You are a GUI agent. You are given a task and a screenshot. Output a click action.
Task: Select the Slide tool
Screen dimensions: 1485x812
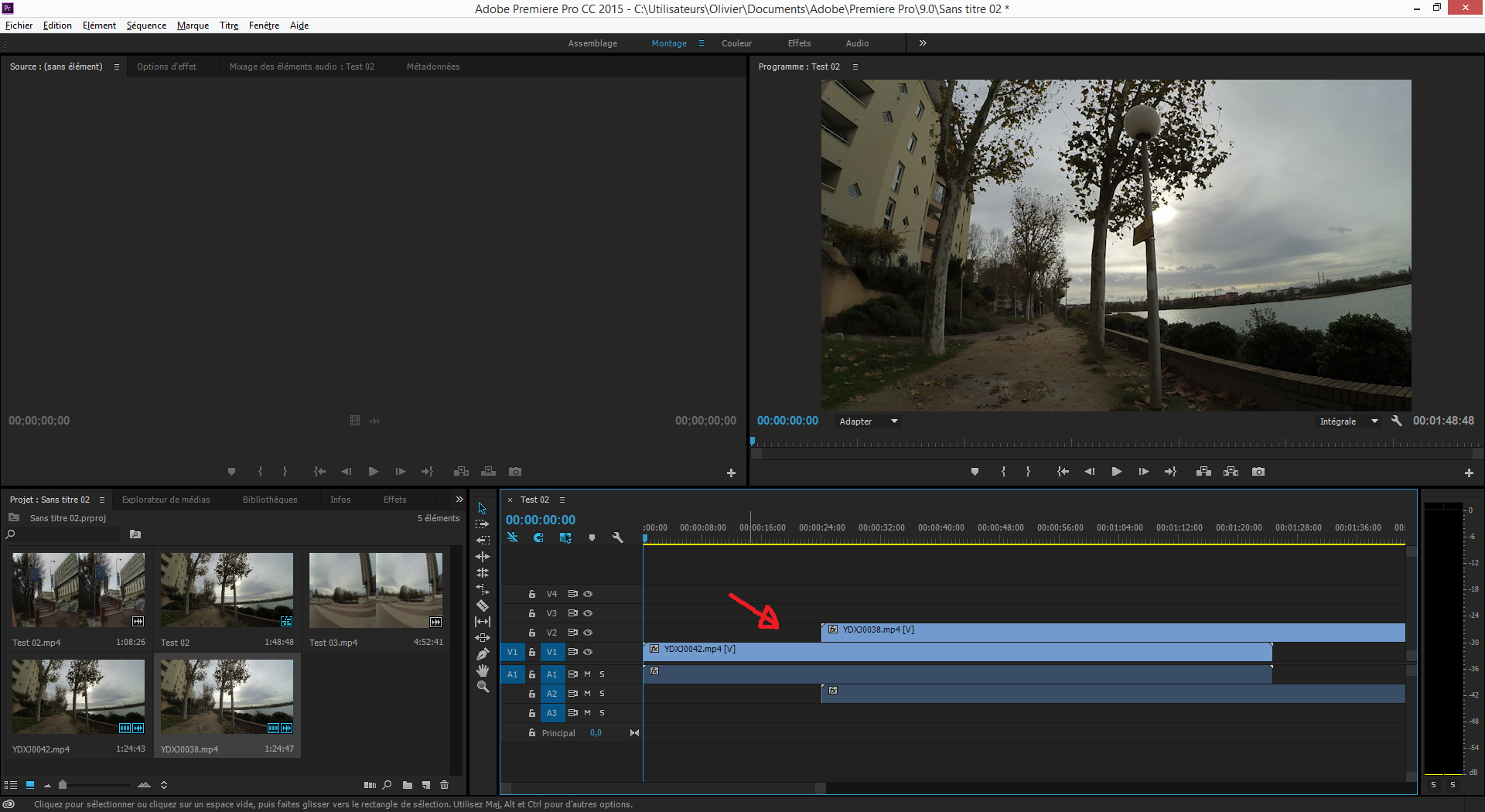point(483,638)
